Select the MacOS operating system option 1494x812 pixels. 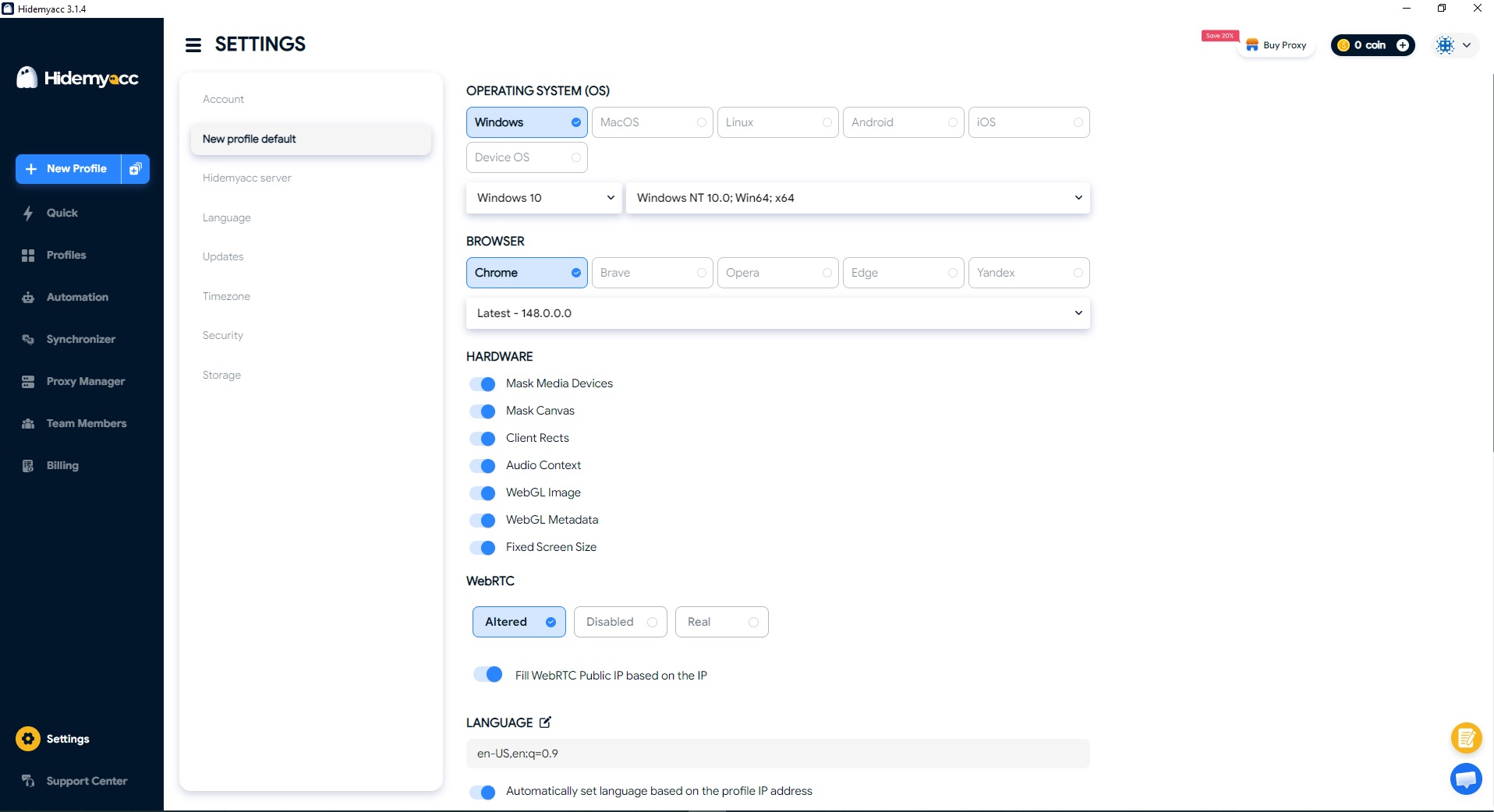(653, 122)
